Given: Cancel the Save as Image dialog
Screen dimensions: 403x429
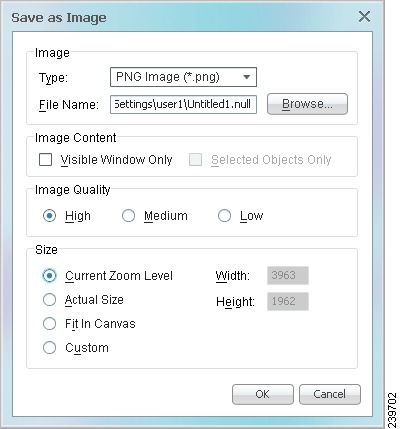Looking at the screenshot, I should [x=330, y=394].
